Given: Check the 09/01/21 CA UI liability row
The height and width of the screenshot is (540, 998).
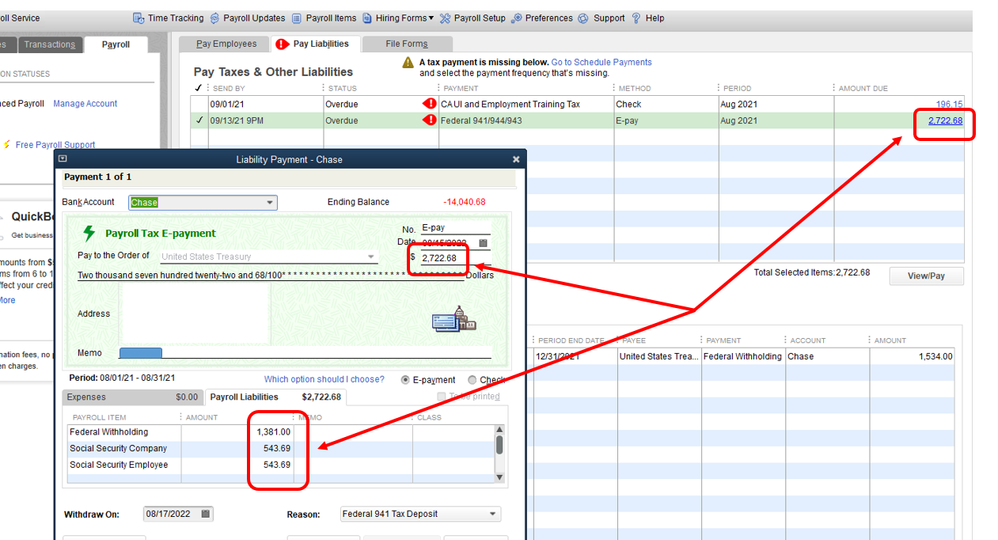Looking at the screenshot, I should (x=199, y=104).
